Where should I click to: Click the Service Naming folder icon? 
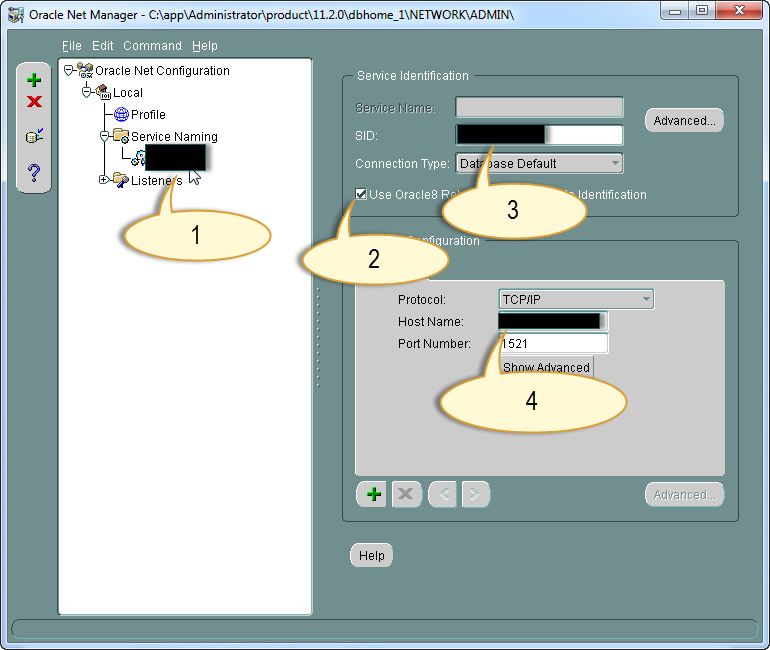121,136
